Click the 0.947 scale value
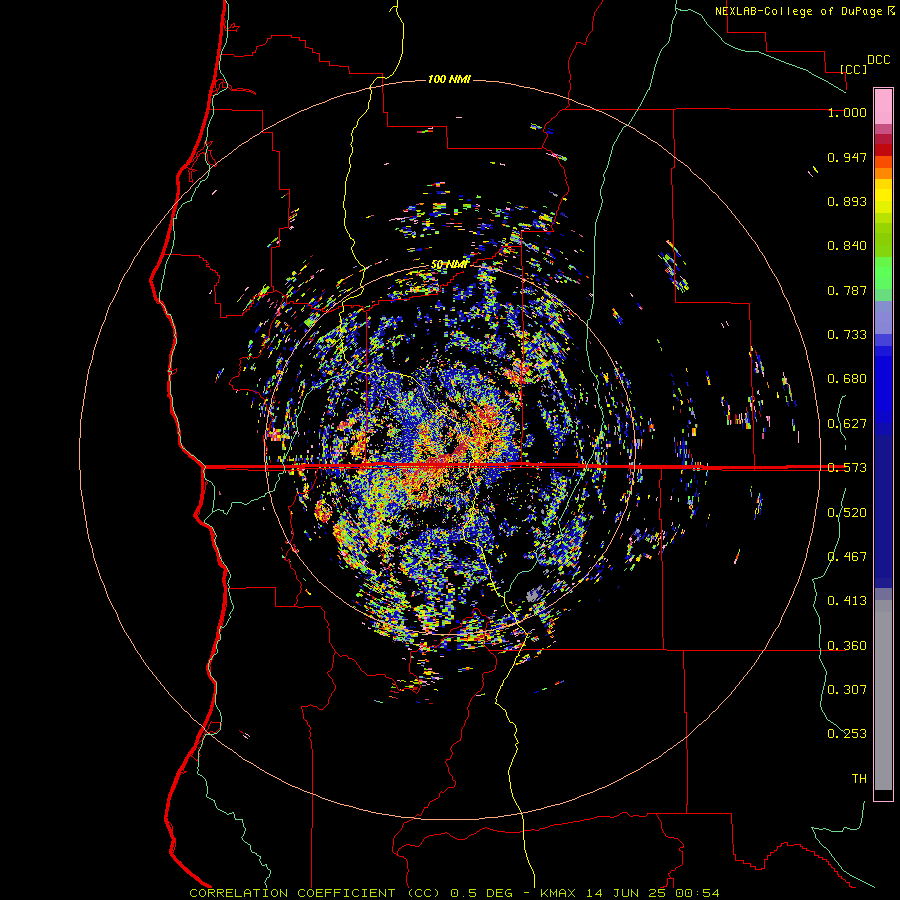The image size is (900, 900). [x=847, y=157]
